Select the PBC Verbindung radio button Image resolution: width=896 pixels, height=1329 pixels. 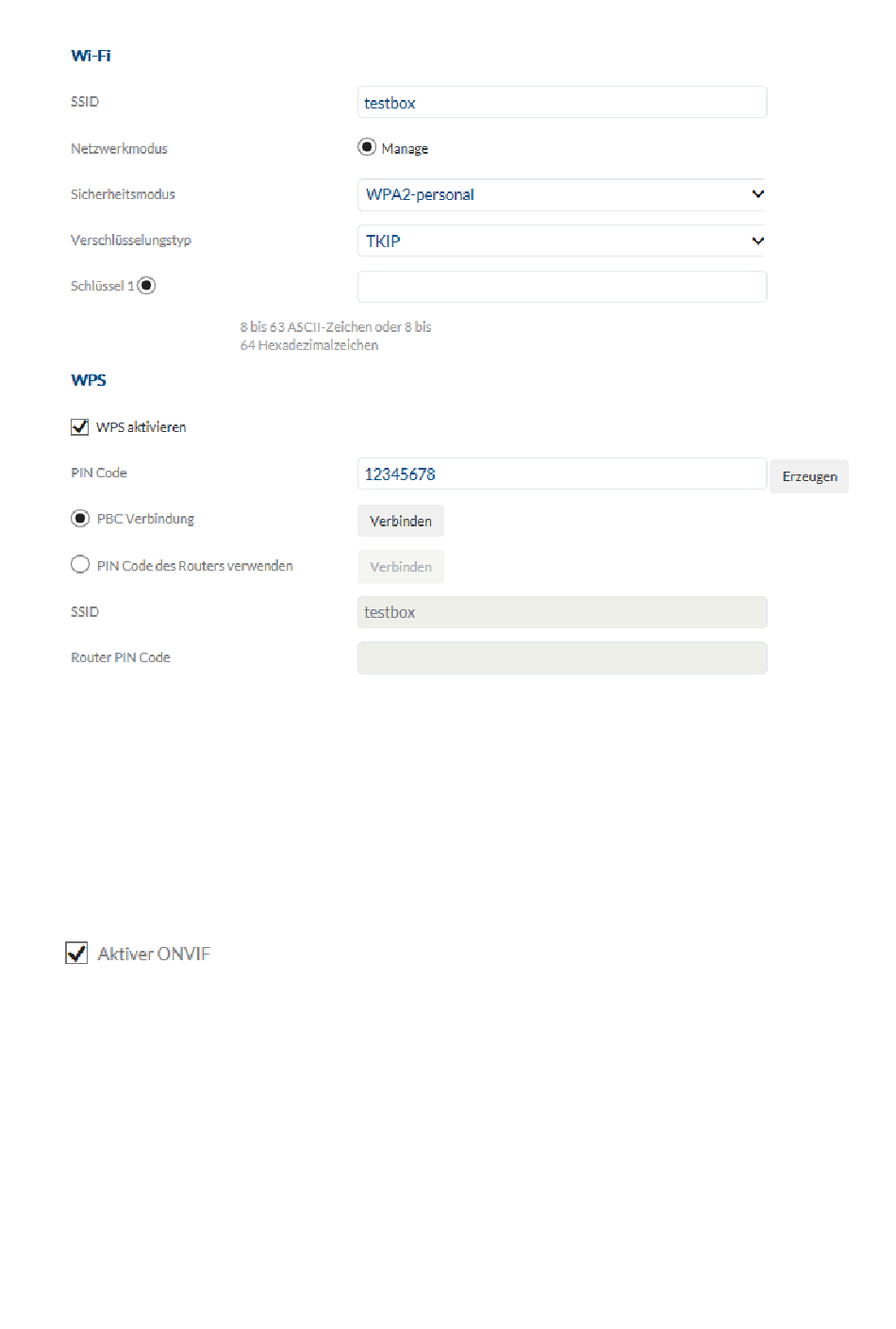80,519
